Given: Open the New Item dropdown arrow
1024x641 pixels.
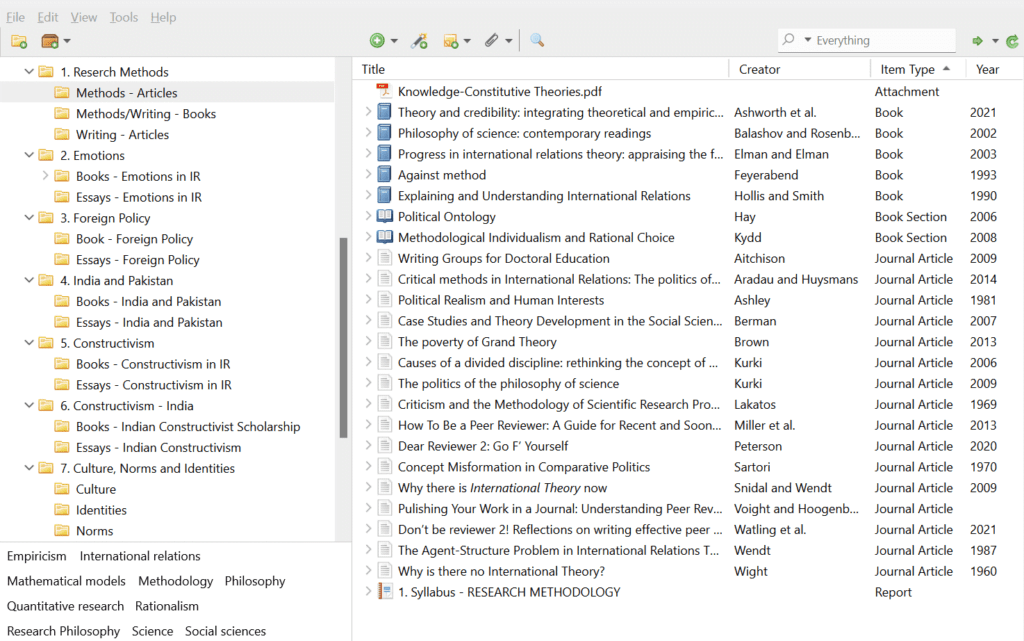Looking at the screenshot, I should coord(394,41).
